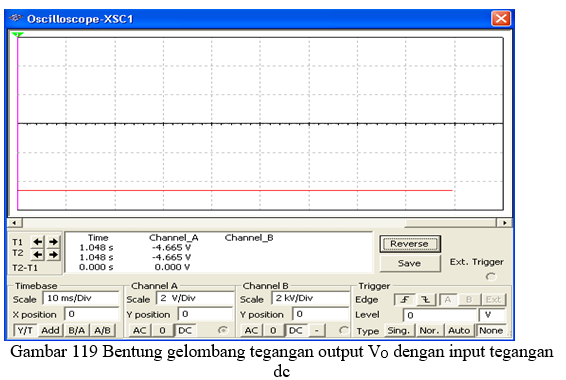Click the Oscilloscope-XSC1 title icon
Screen dimensions: 566x380
(16, 18)
